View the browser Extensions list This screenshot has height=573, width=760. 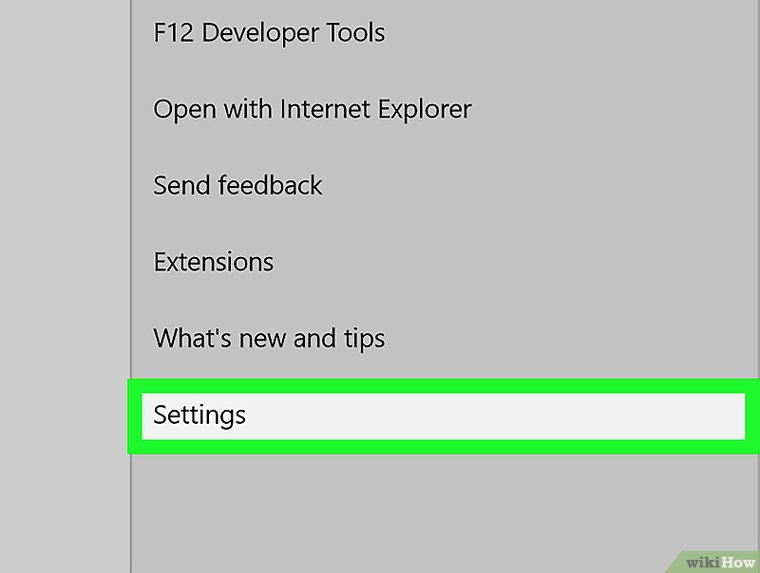point(213,262)
